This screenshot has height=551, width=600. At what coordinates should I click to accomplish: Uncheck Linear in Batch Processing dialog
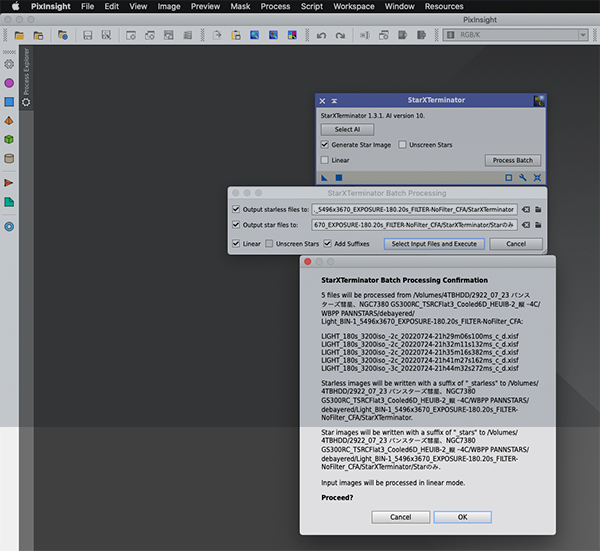236,244
